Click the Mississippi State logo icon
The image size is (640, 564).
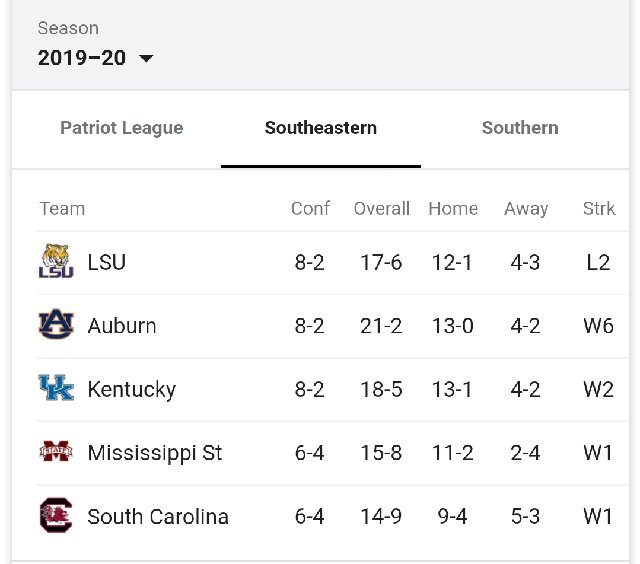pyautogui.click(x=56, y=451)
